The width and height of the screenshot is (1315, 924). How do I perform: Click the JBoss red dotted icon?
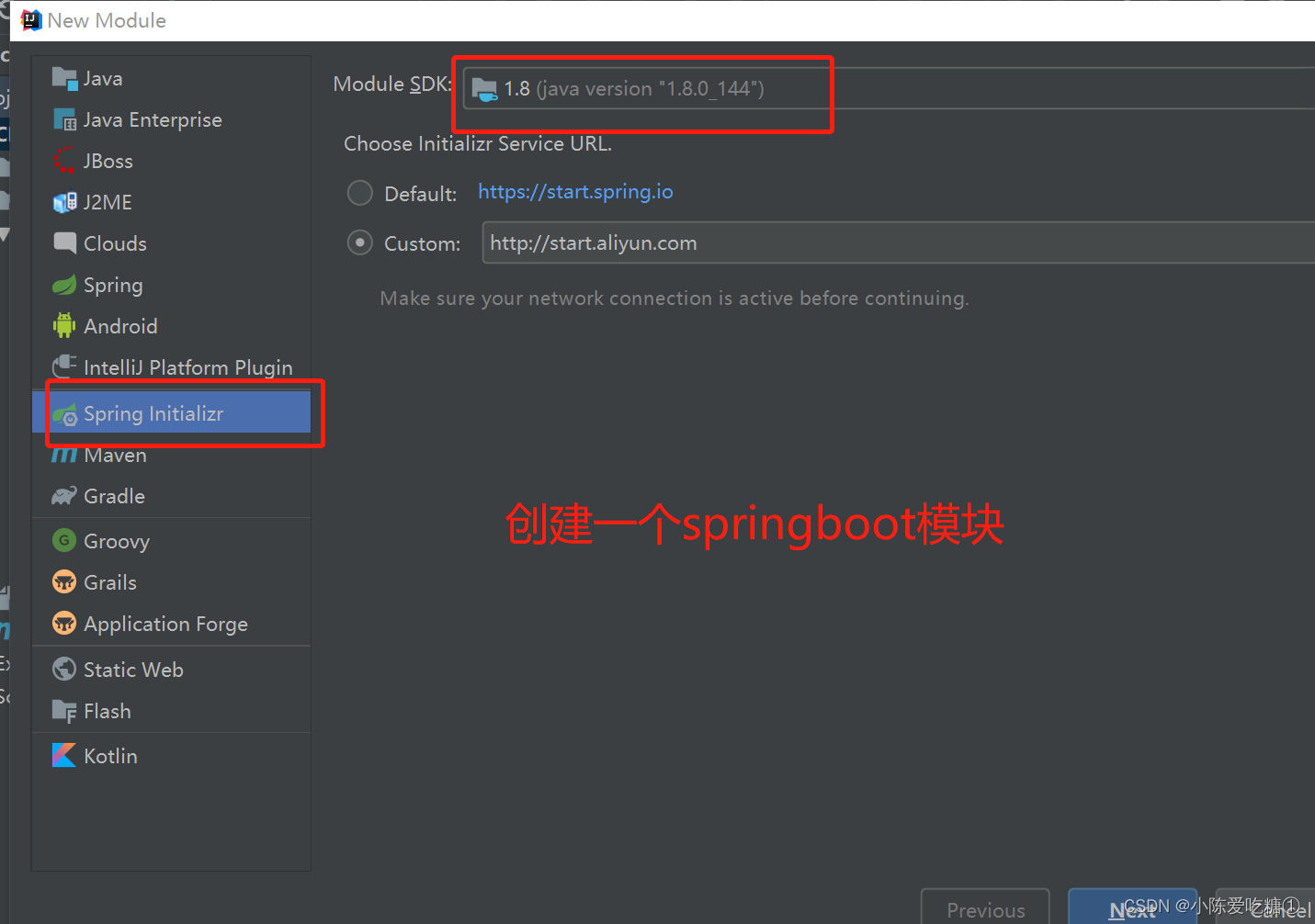pyautogui.click(x=64, y=162)
